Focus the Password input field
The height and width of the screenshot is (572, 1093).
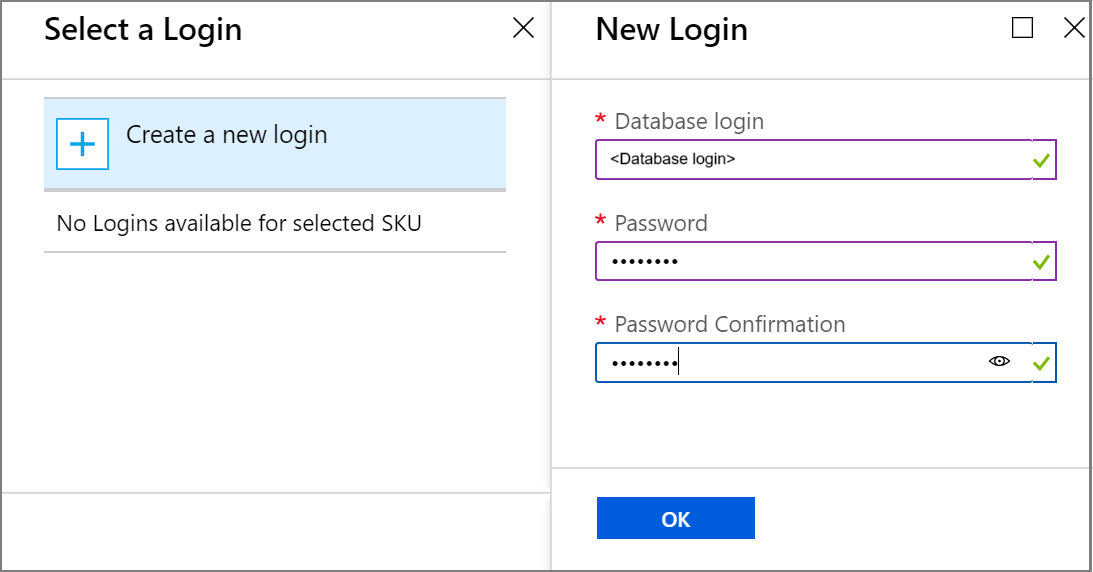tap(812, 261)
